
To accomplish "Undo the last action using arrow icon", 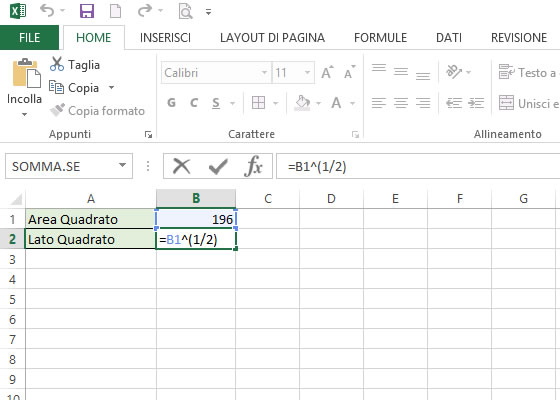I will tap(47, 11).
